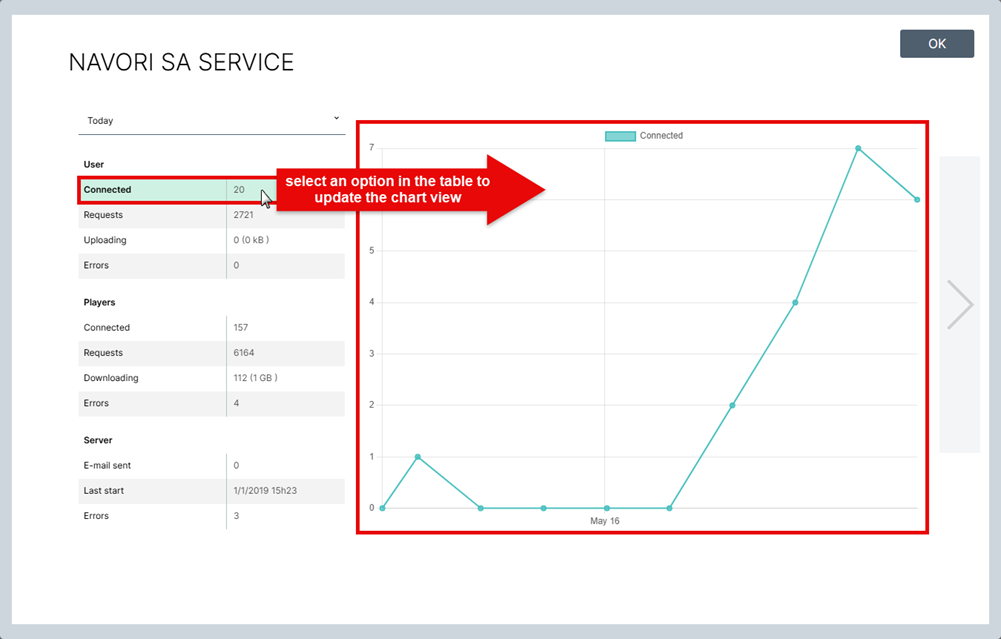Click the User Connected value 20
Image resolution: width=1001 pixels, height=639 pixels.
click(239, 190)
